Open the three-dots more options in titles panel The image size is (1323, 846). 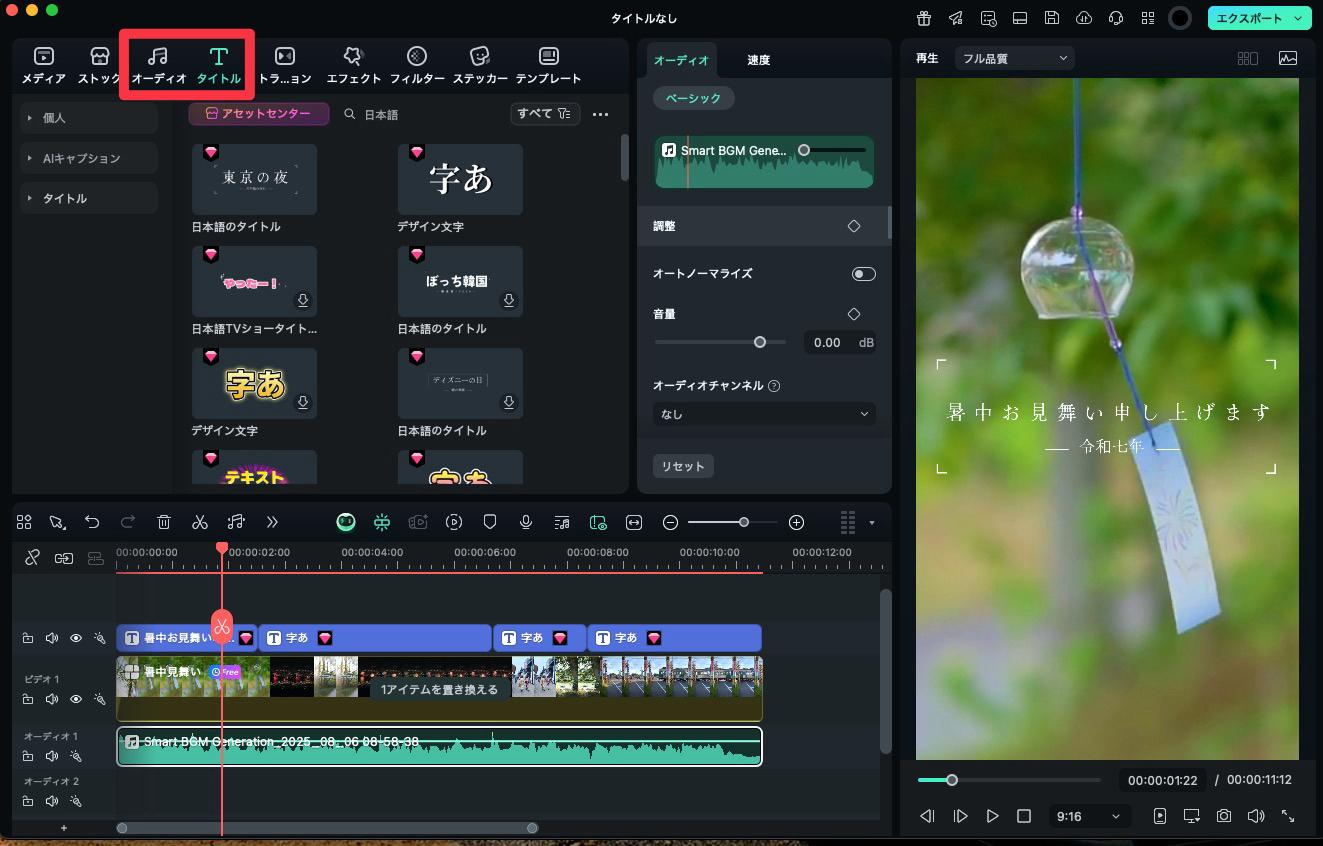pyautogui.click(x=600, y=114)
